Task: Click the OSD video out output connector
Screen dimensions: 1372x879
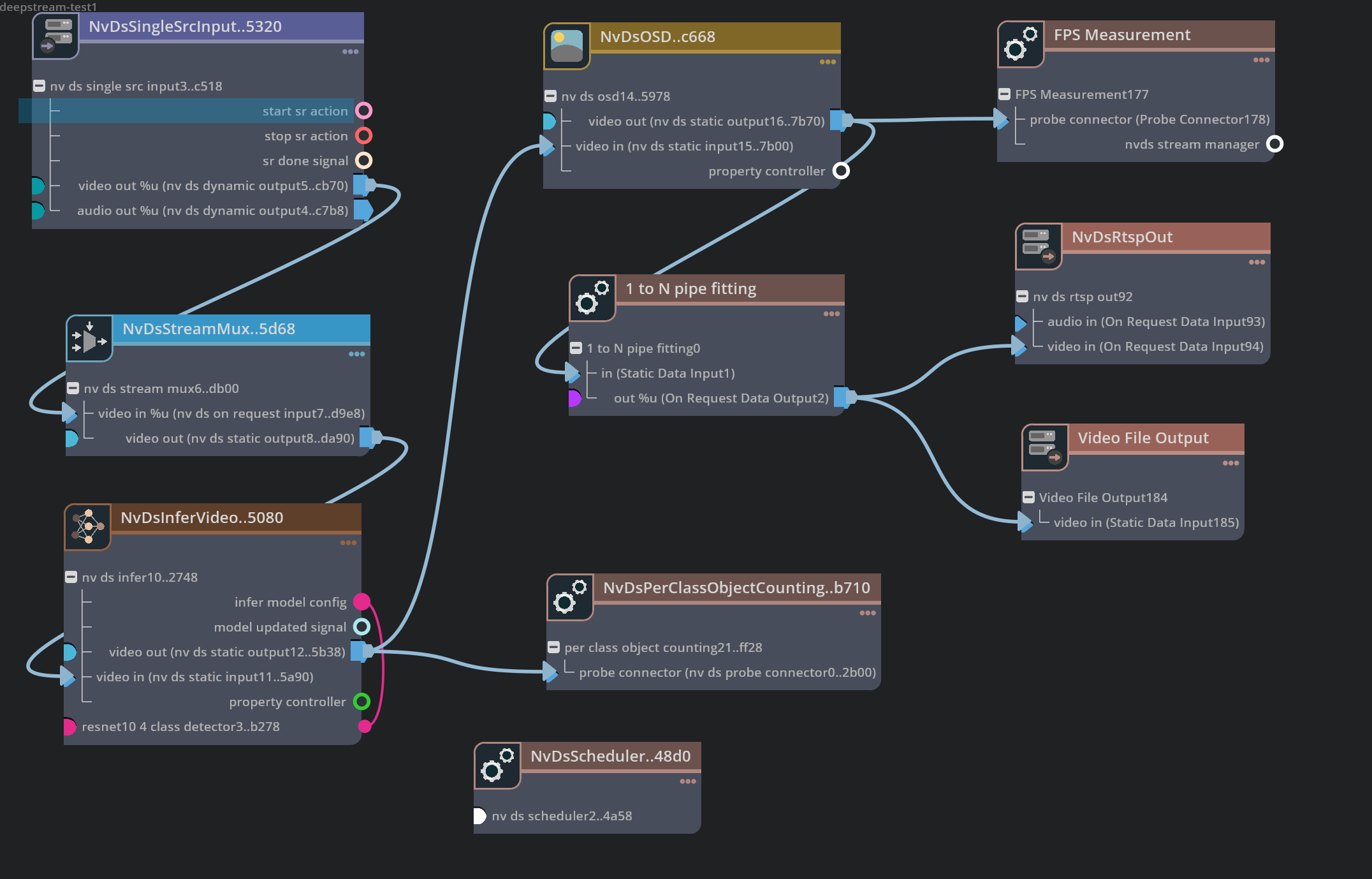Action: 842,121
